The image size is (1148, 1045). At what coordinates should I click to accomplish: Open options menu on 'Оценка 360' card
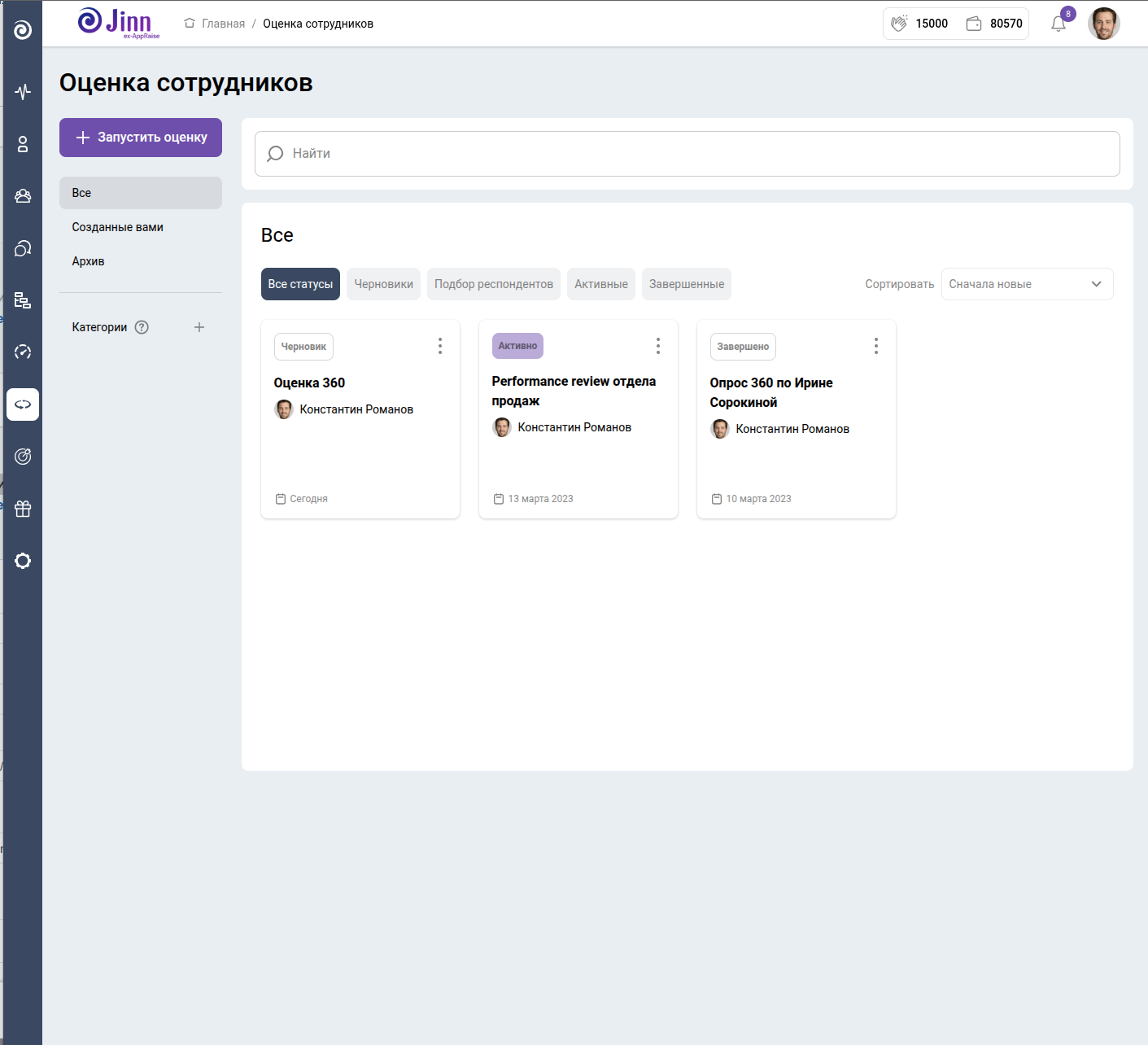(440, 346)
